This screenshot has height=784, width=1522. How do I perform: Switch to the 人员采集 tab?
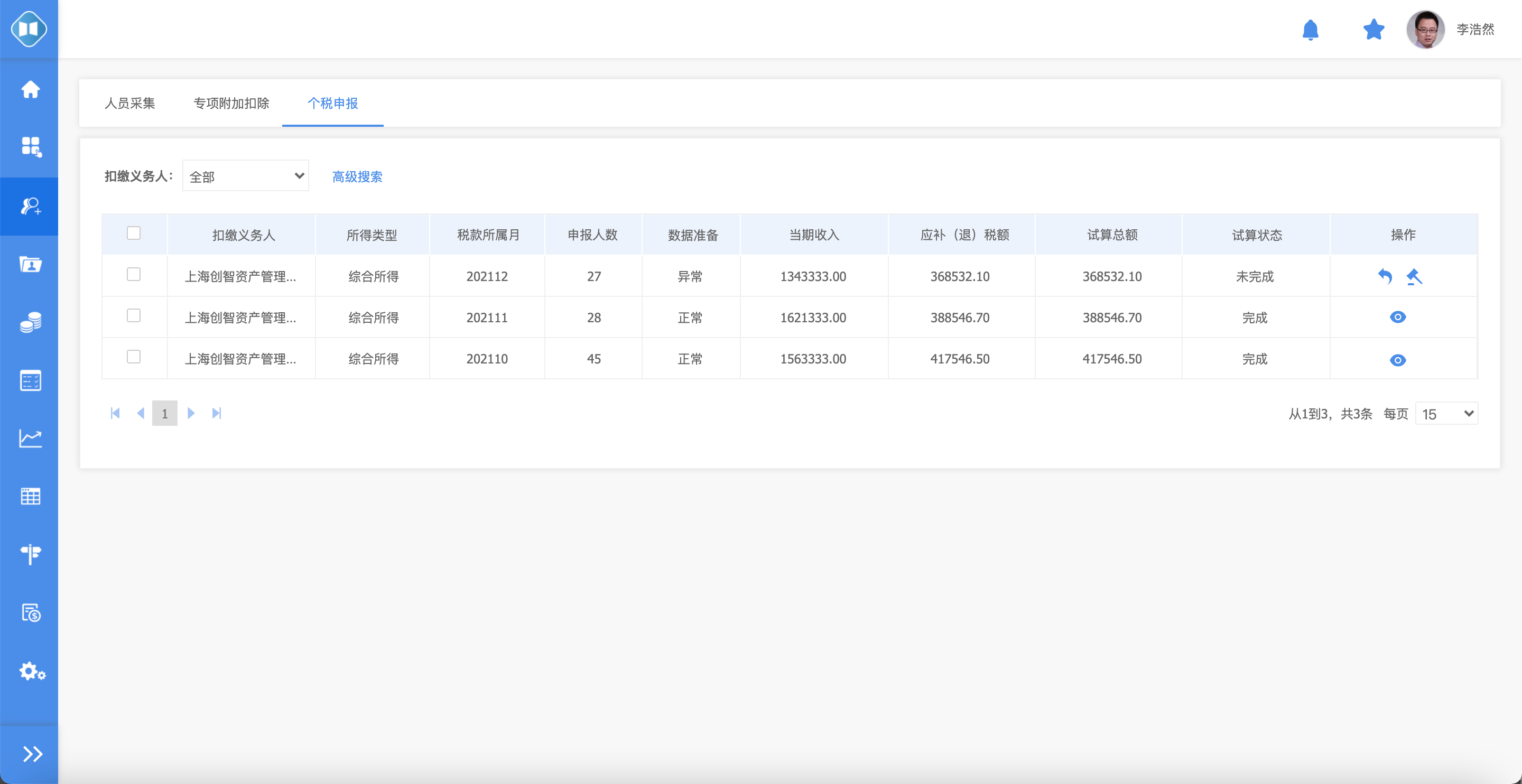(x=129, y=104)
